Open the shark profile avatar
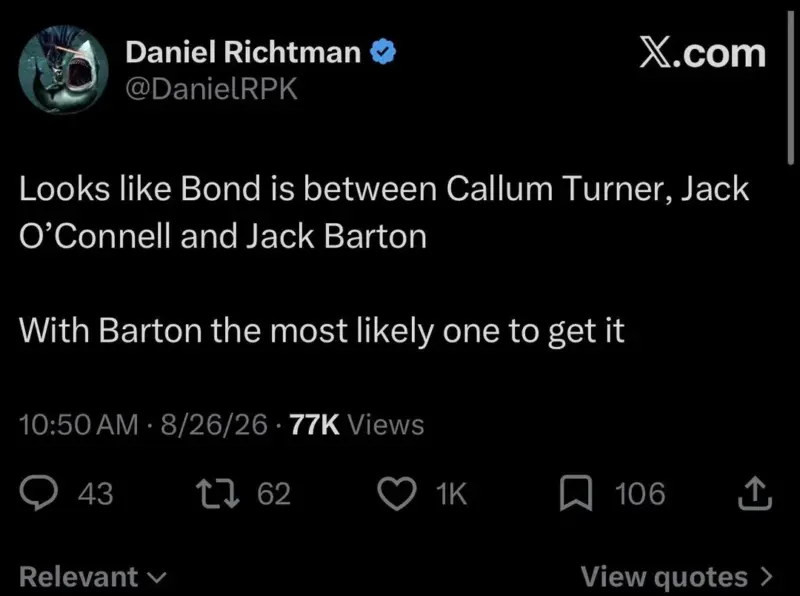Viewport: 800px width, 596px height. tap(63, 69)
